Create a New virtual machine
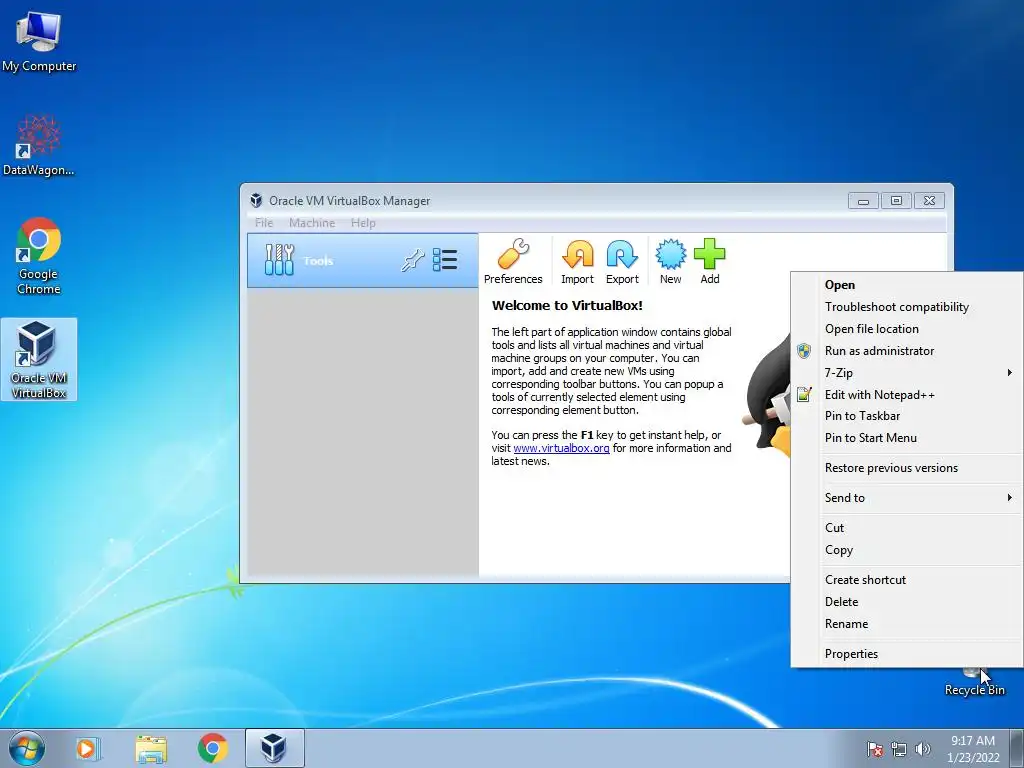Image resolution: width=1024 pixels, height=768 pixels. pyautogui.click(x=670, y=261)
